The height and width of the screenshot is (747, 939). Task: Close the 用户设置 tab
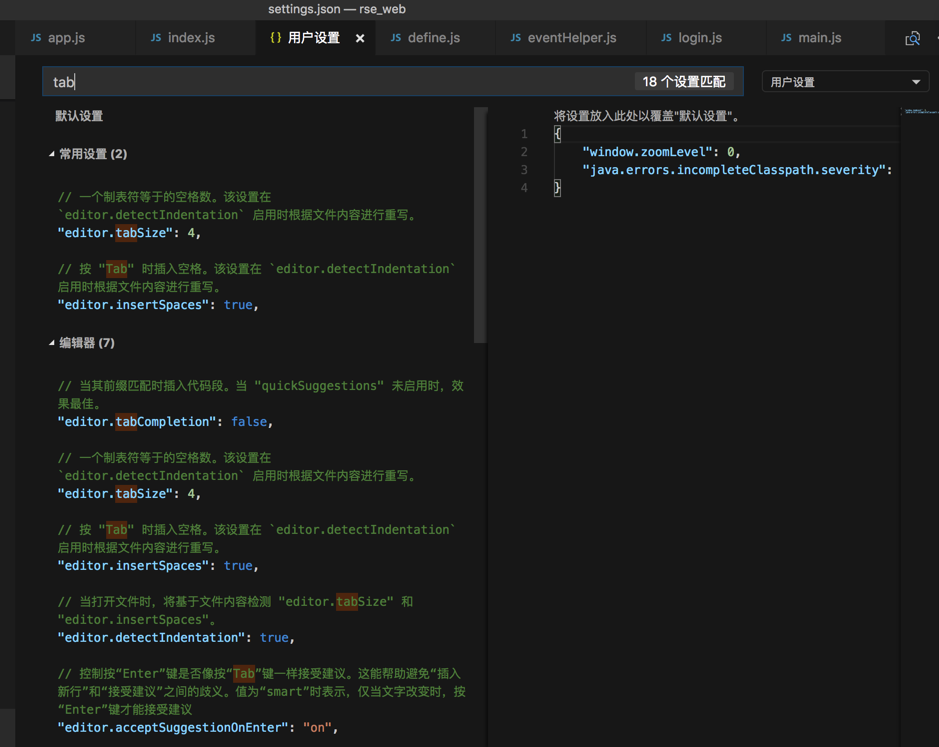pyautogui.click(x=360, y=38)
